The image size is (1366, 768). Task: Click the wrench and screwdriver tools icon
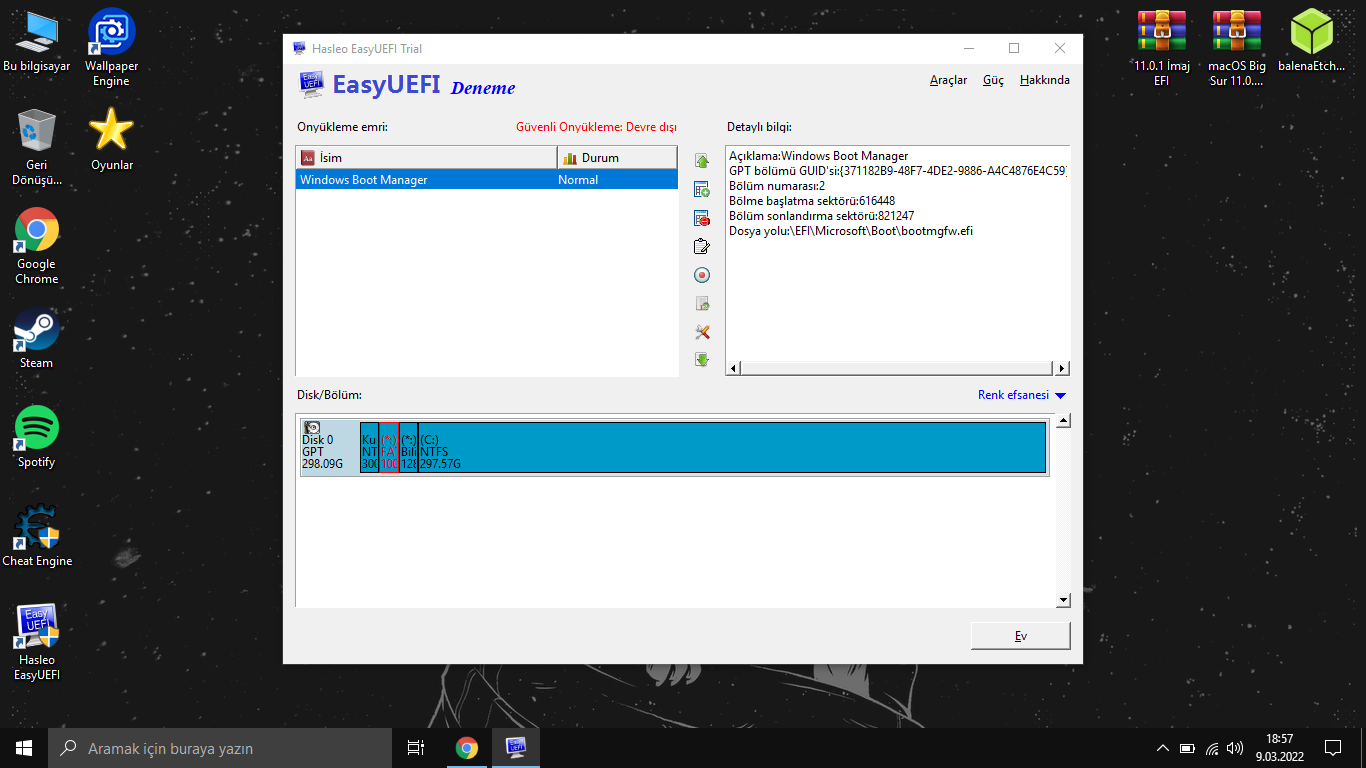[702, 332]
